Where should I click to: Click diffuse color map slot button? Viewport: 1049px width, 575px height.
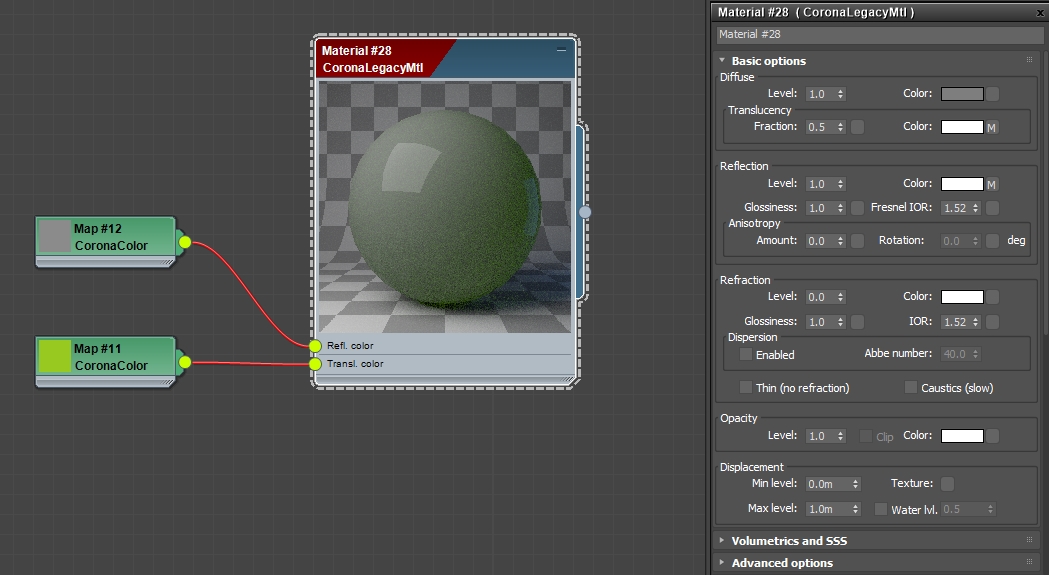pos(993,94)
